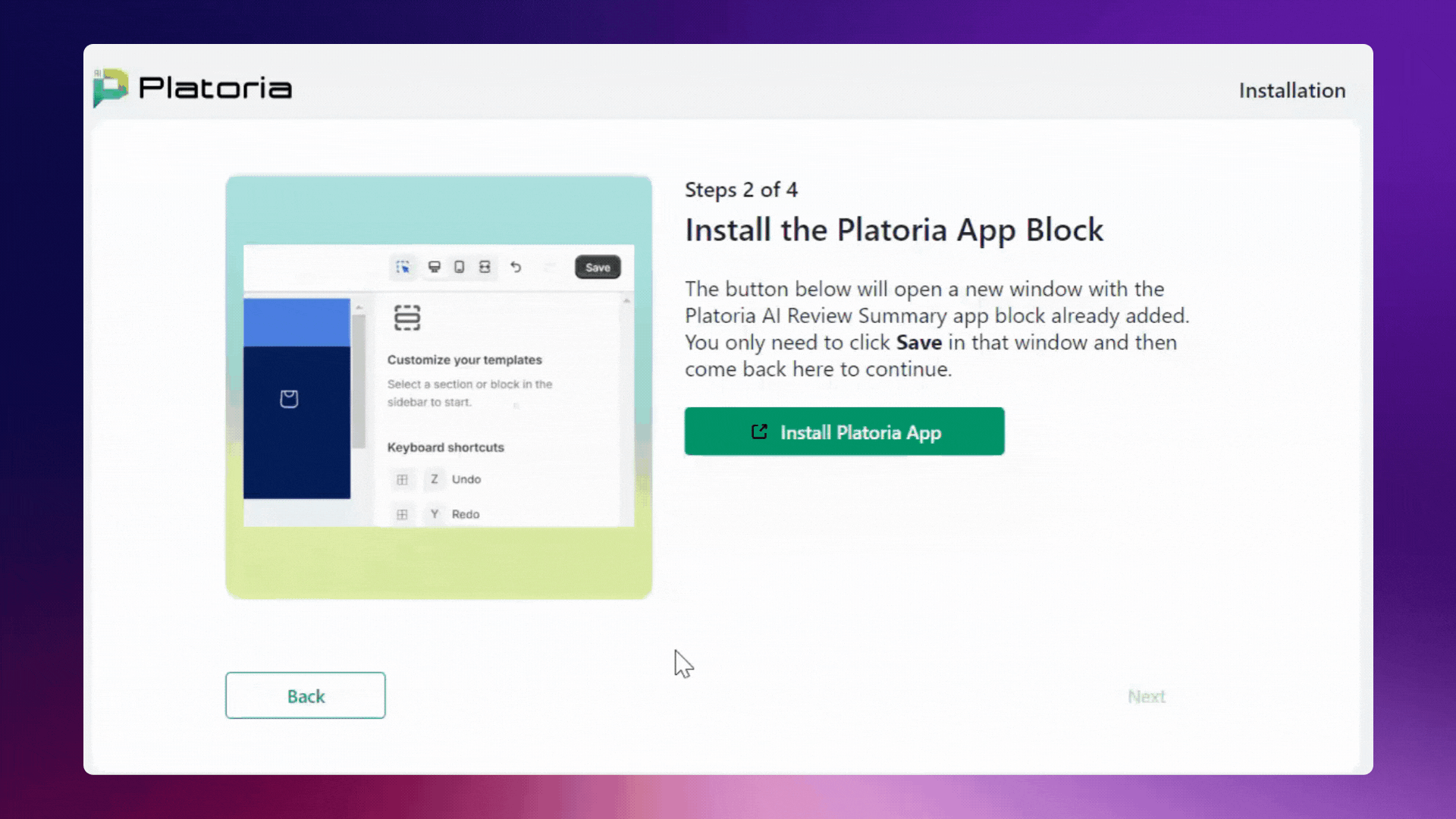Click the preview sidebar scrollbar
This screenshot has height=819, width=1456.
coord(359,379)
